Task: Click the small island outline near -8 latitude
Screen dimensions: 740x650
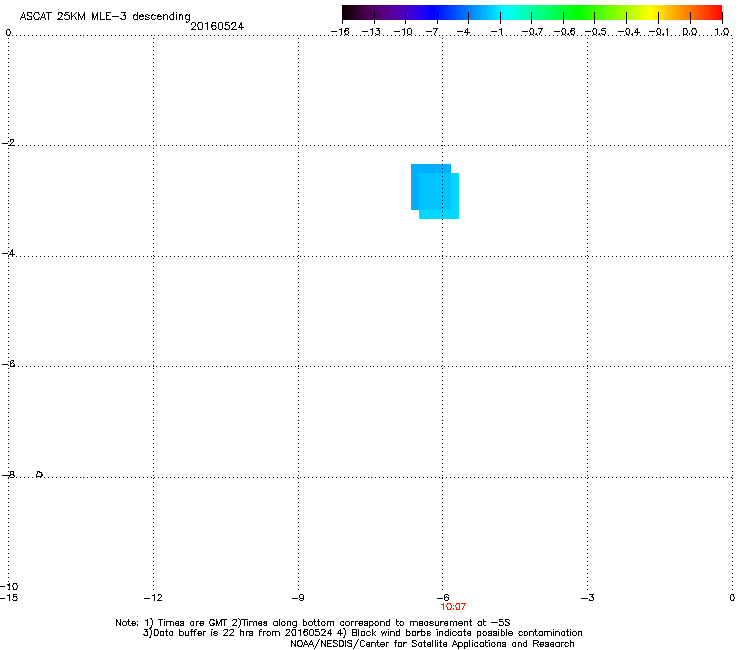Action: tap(40, 474)
